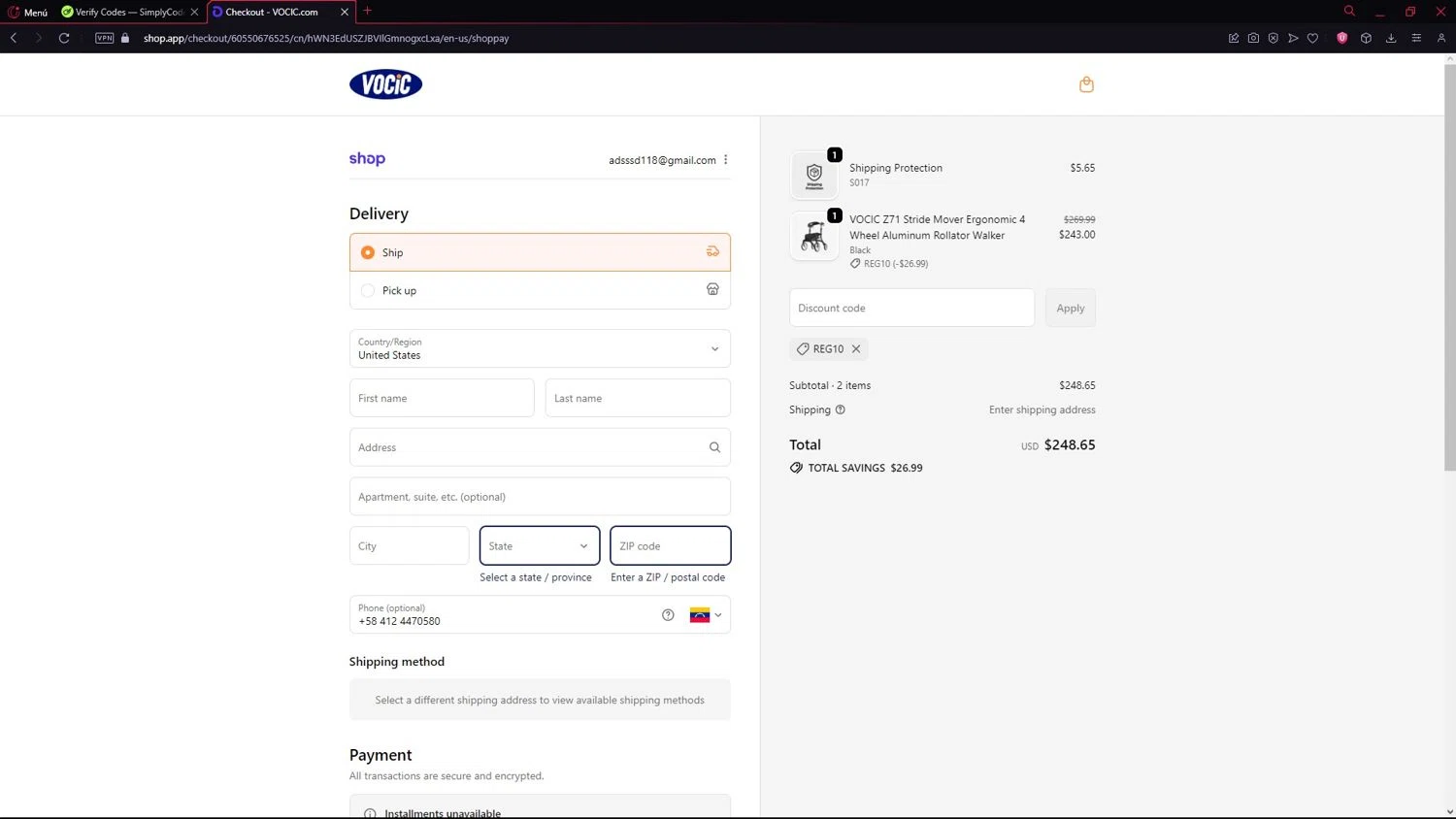Take a snapshot with camera icon
Screen dimensions: 1456x819
pos(1253,38)
